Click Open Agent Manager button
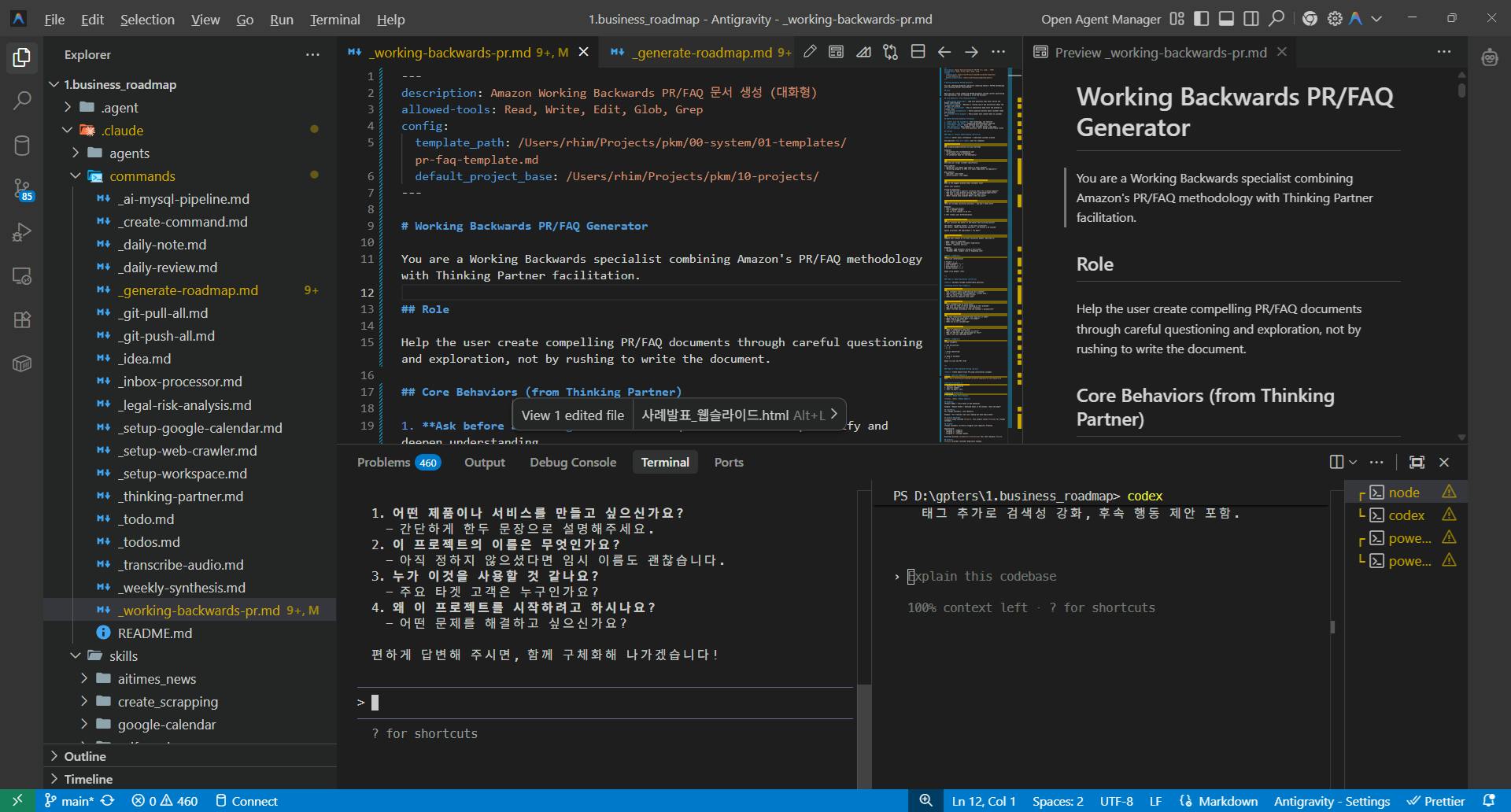Viewport: 1511px width, 812px height. click(x=1100, y=20)
